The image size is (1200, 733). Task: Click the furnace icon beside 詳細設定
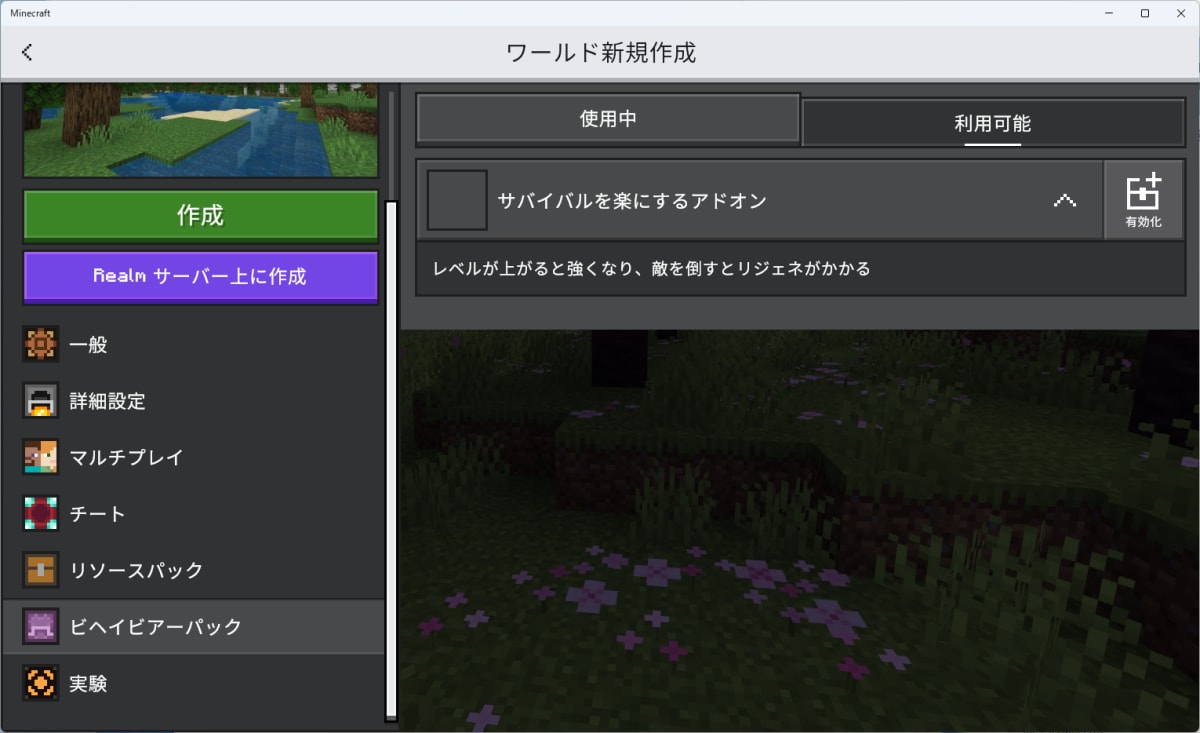point(41,401)
